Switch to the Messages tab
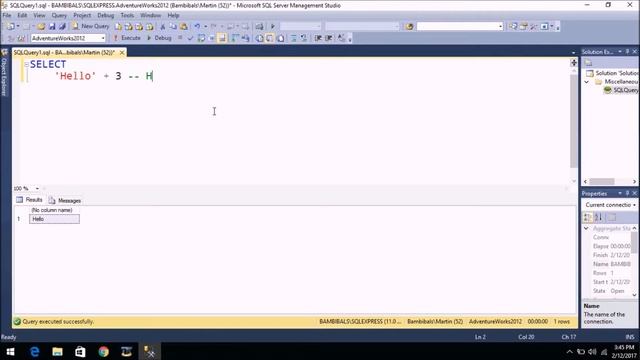Viewport: 640px width, 360px height. click(65, 200)
